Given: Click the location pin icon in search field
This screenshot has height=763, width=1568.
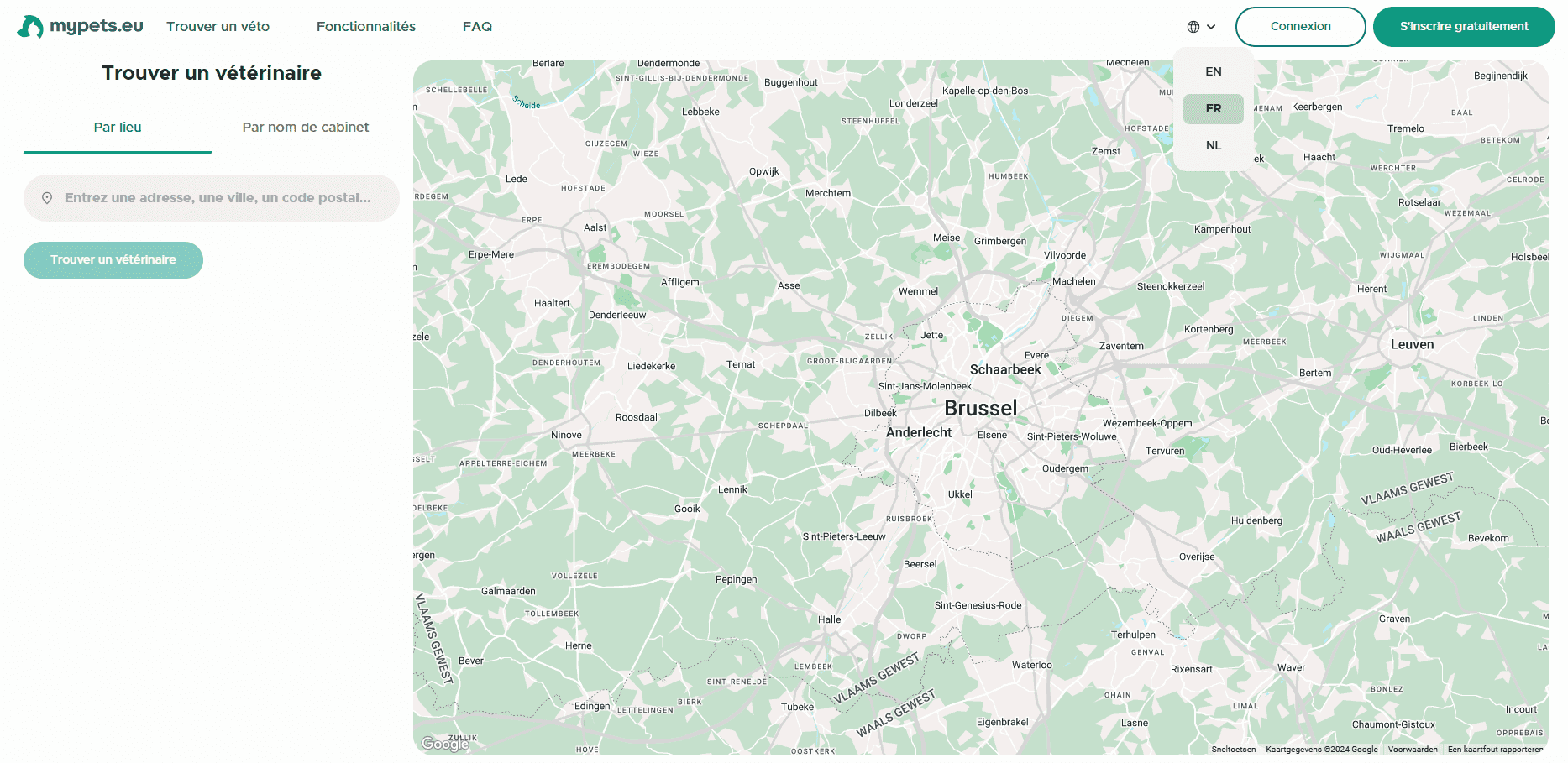Looking at the screenshot, I should pos(48,198).
